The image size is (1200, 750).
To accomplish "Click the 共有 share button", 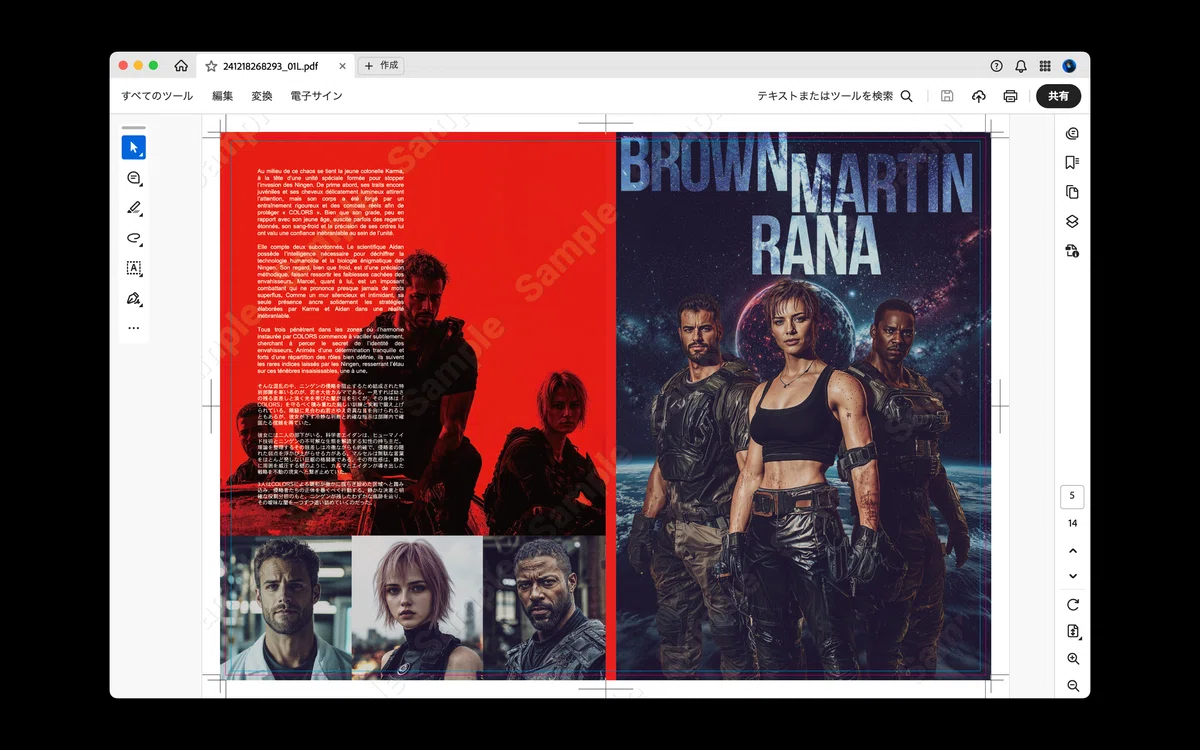I will 1058,96.
